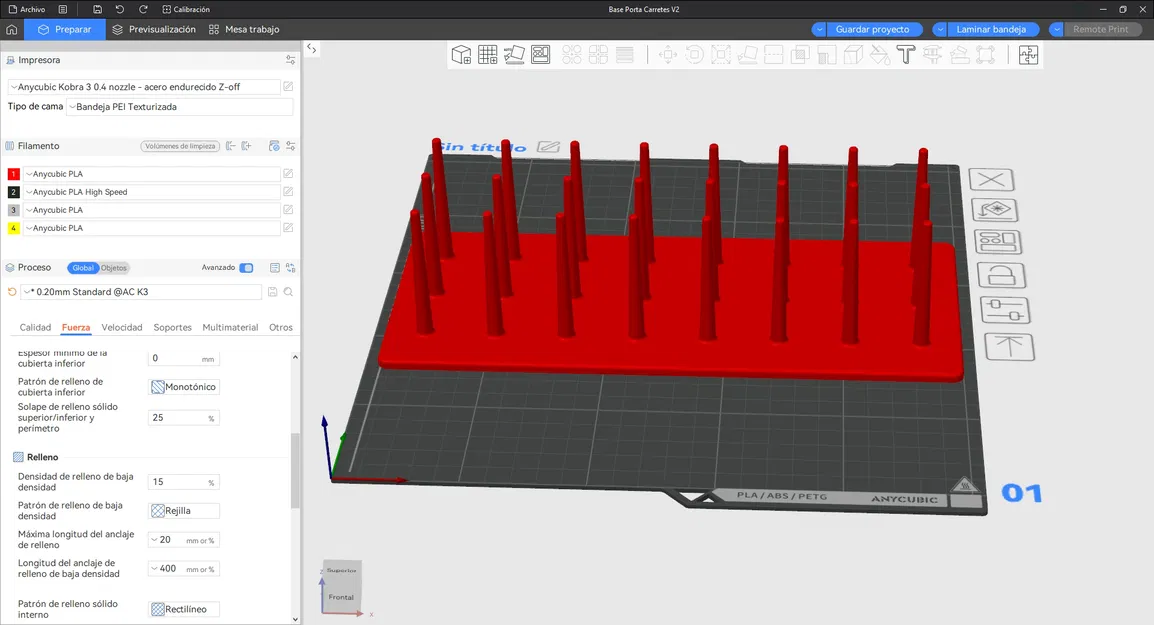
Task: Open the Velocidad settings tab
Action: (x=121, y=328)
